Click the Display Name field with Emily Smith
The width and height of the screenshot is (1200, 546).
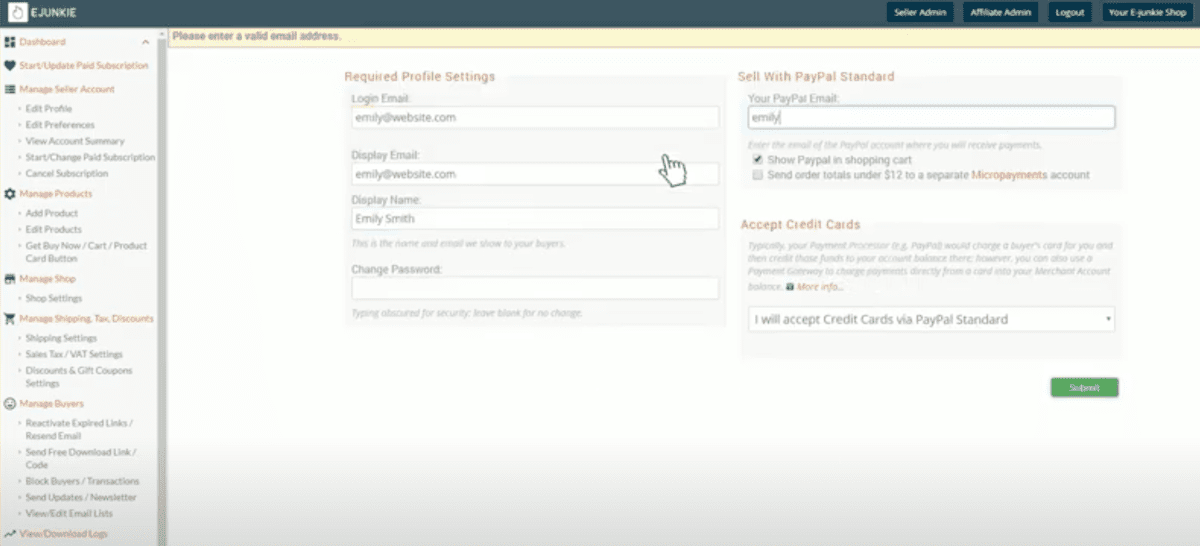[x=535, y=219]
